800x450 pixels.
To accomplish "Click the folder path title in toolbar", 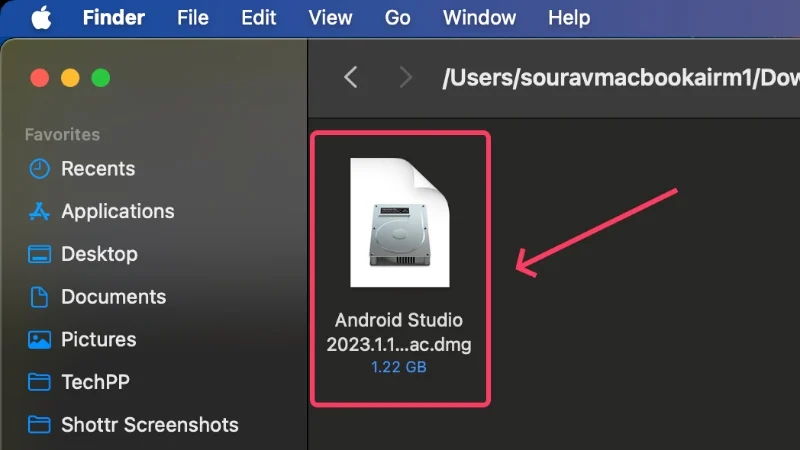I will pyautogui.click(x=620, y=78).
